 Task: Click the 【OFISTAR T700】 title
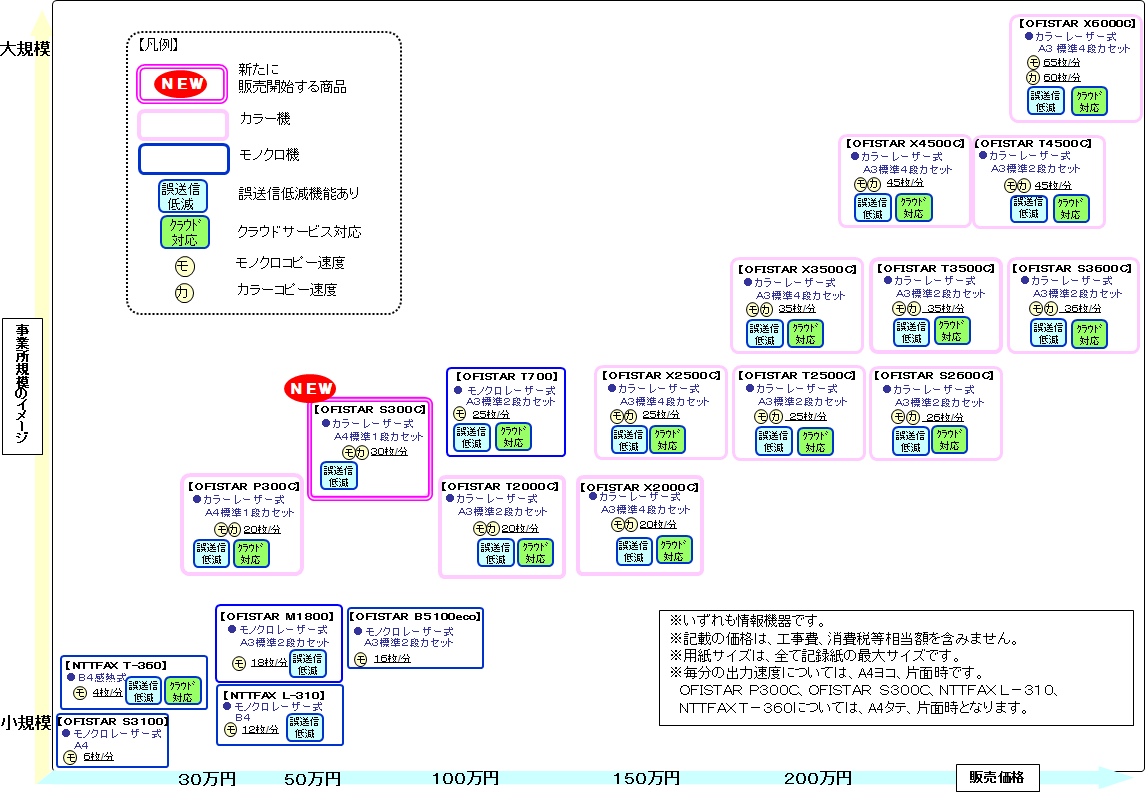(x=507, y=377)
